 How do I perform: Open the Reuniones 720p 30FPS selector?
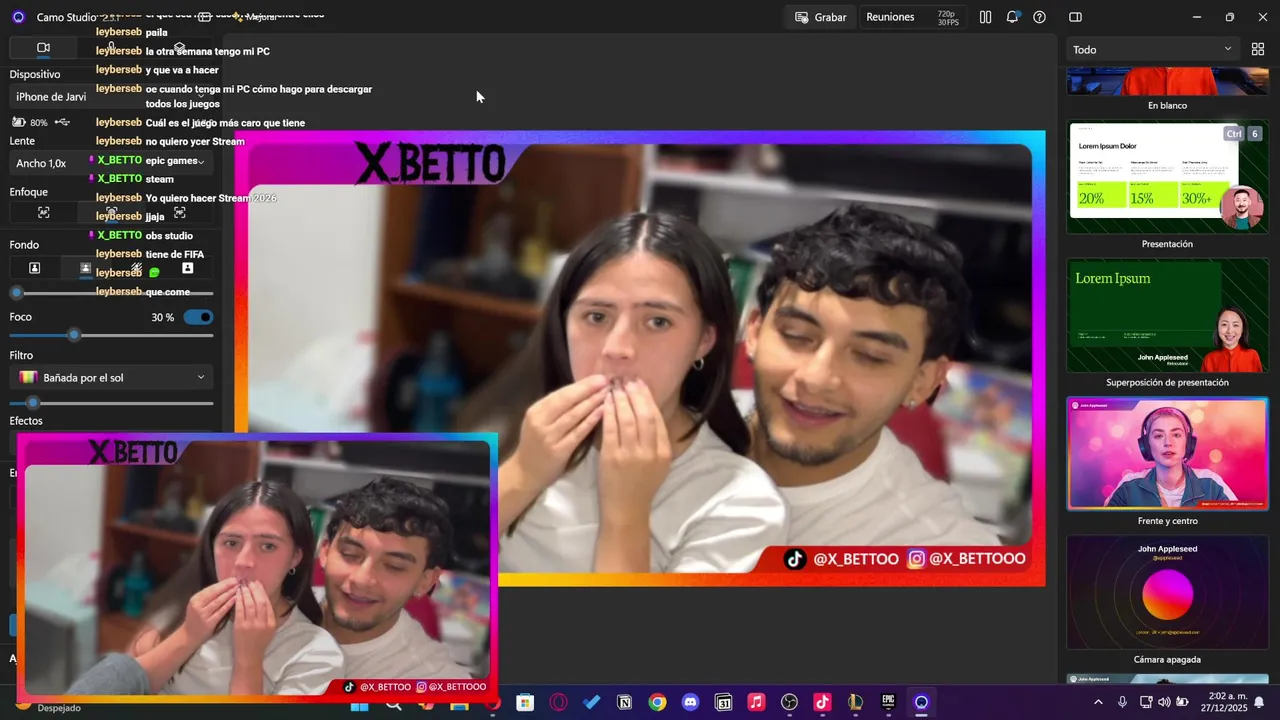(912, 17)
